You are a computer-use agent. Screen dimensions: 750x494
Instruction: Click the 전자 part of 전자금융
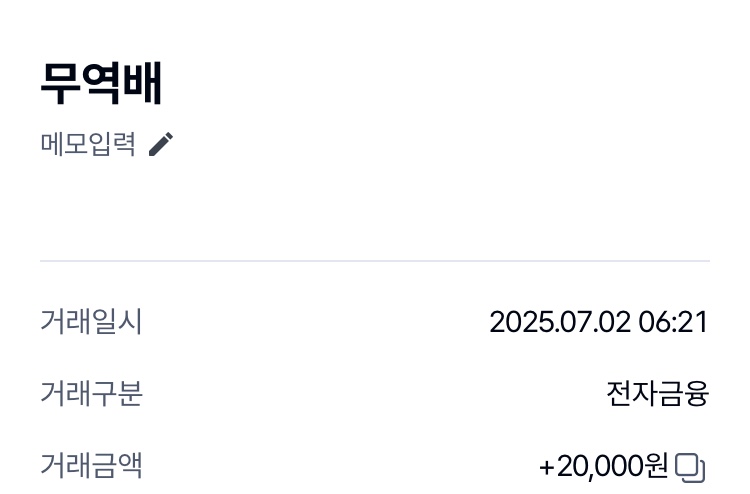(631, 394)
